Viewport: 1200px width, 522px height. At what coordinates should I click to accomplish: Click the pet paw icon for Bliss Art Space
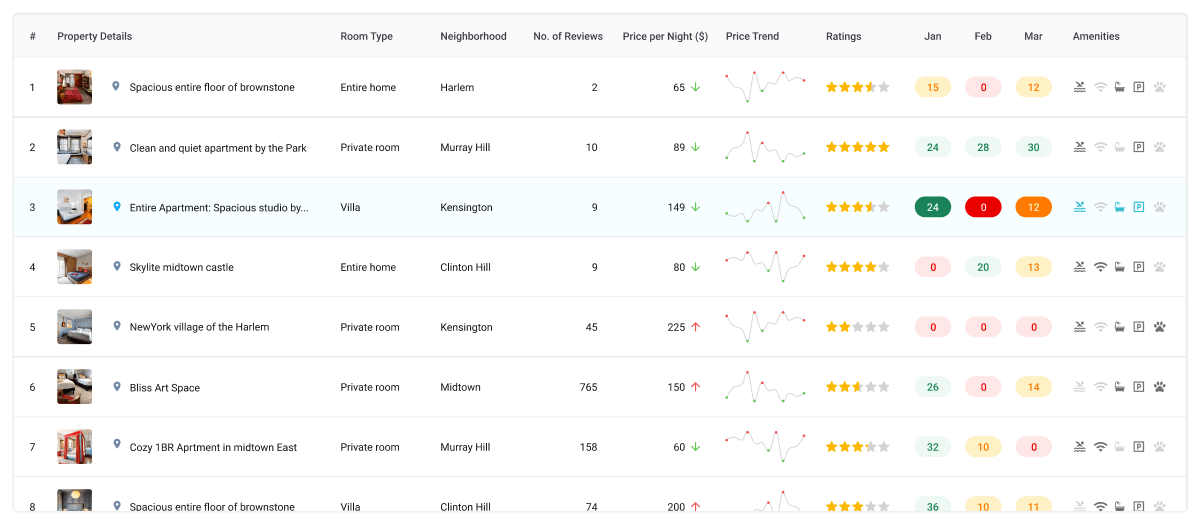tap(1160, 387)
